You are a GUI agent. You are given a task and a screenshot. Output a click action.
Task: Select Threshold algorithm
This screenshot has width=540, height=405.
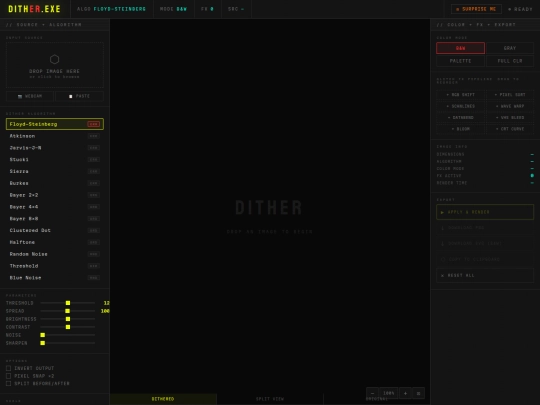coord(55,266)
